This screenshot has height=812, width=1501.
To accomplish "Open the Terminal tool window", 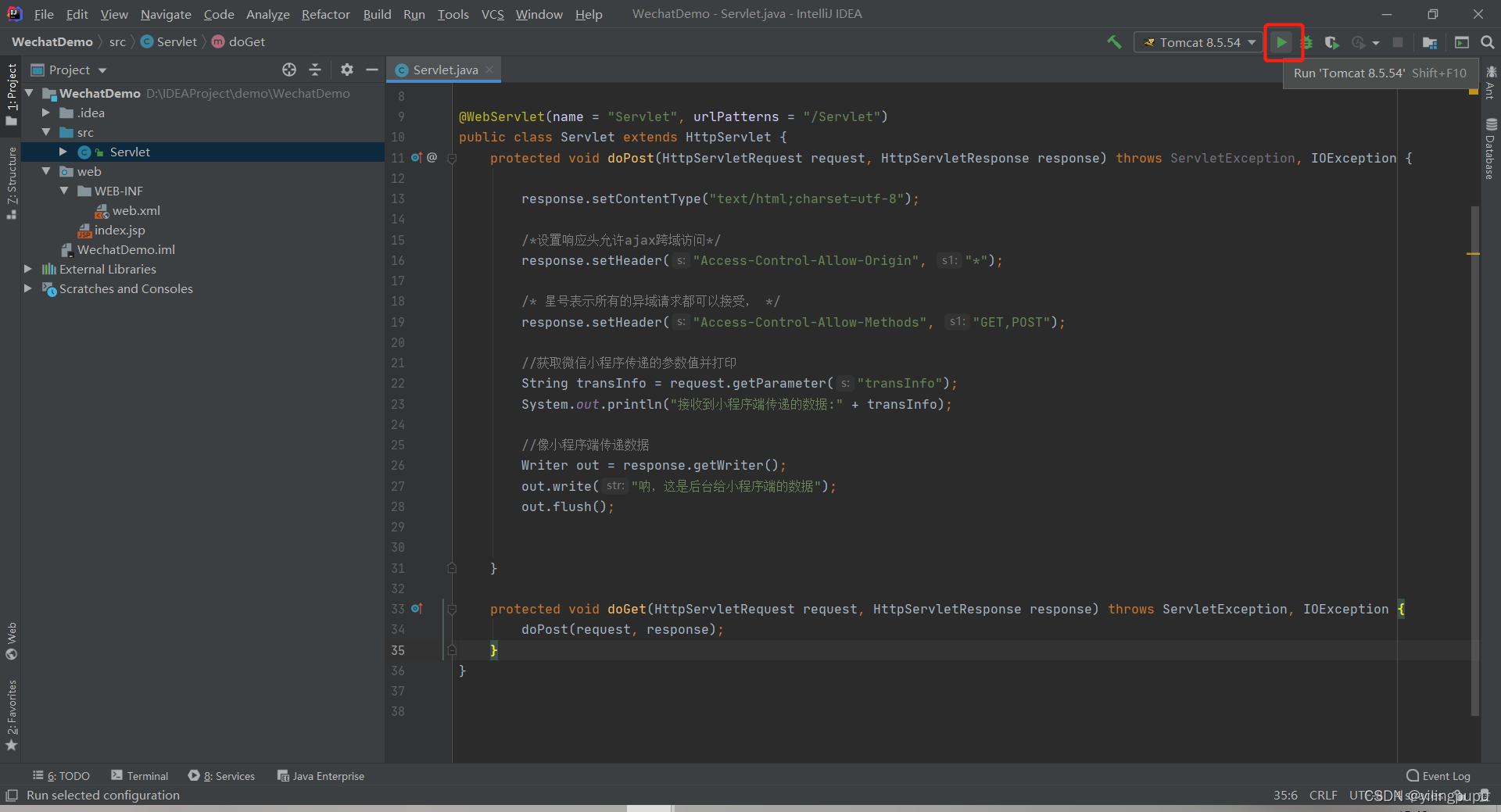I will tap(139, 776).
